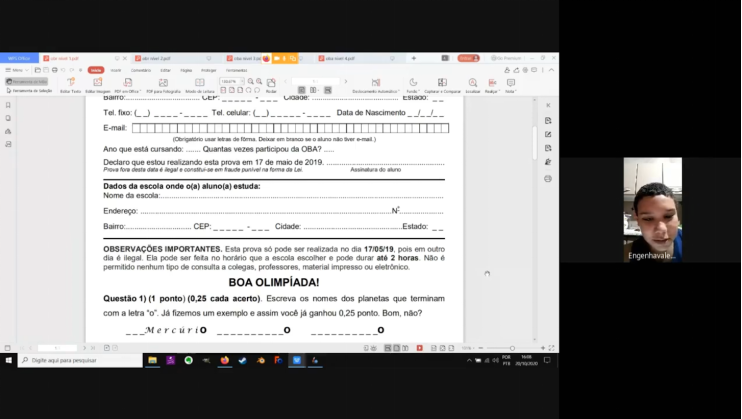Click the PDF para Fotografia tool

pyautogui.click(x=163, y=85)
